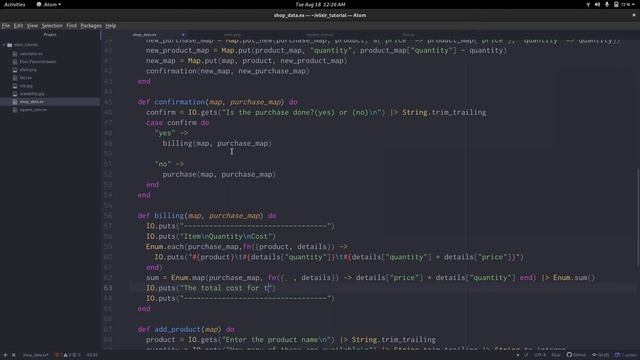This screenshot has height=360, width=640.
Task: Click Activities in the top bar
Action: (14, 4)
